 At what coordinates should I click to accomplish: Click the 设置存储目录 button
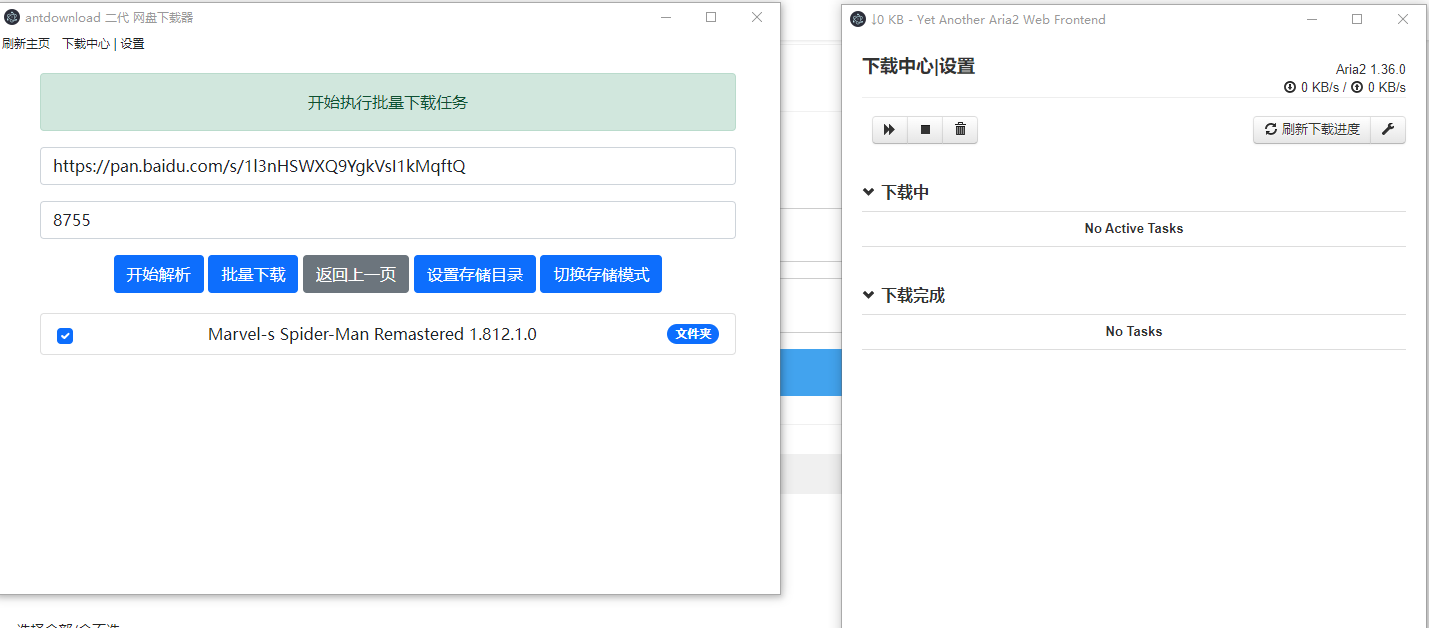pos(475,274)
